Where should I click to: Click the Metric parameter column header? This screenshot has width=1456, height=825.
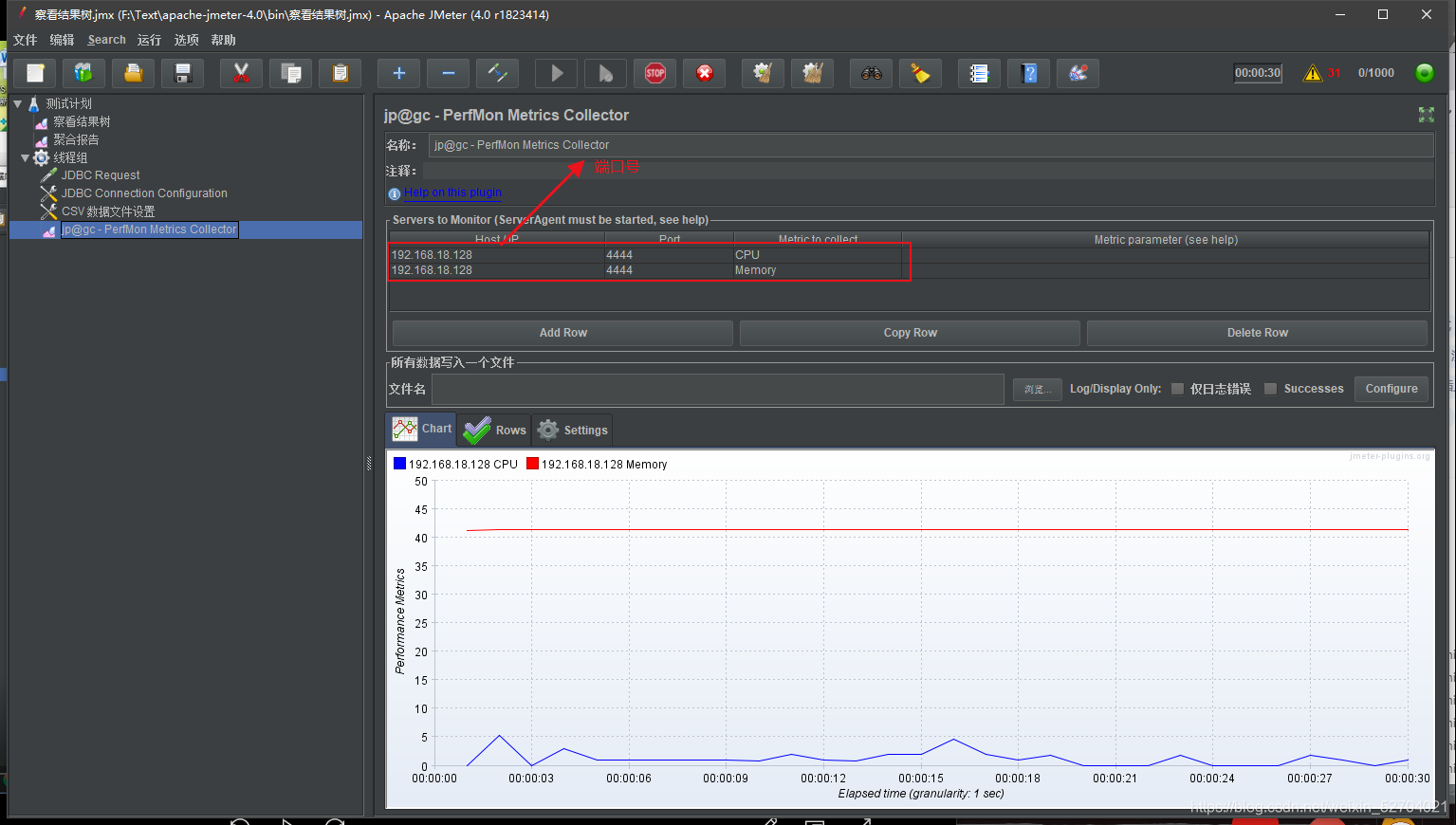(1165, 240)
